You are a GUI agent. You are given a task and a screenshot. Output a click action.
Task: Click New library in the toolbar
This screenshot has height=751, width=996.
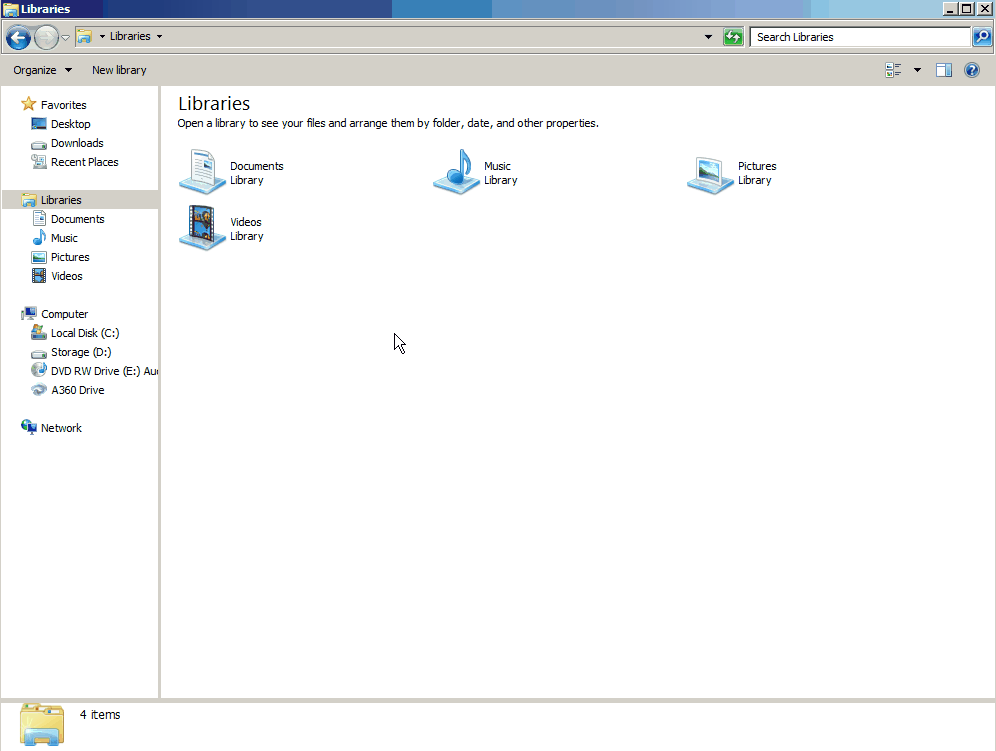[x=119, y=70]
